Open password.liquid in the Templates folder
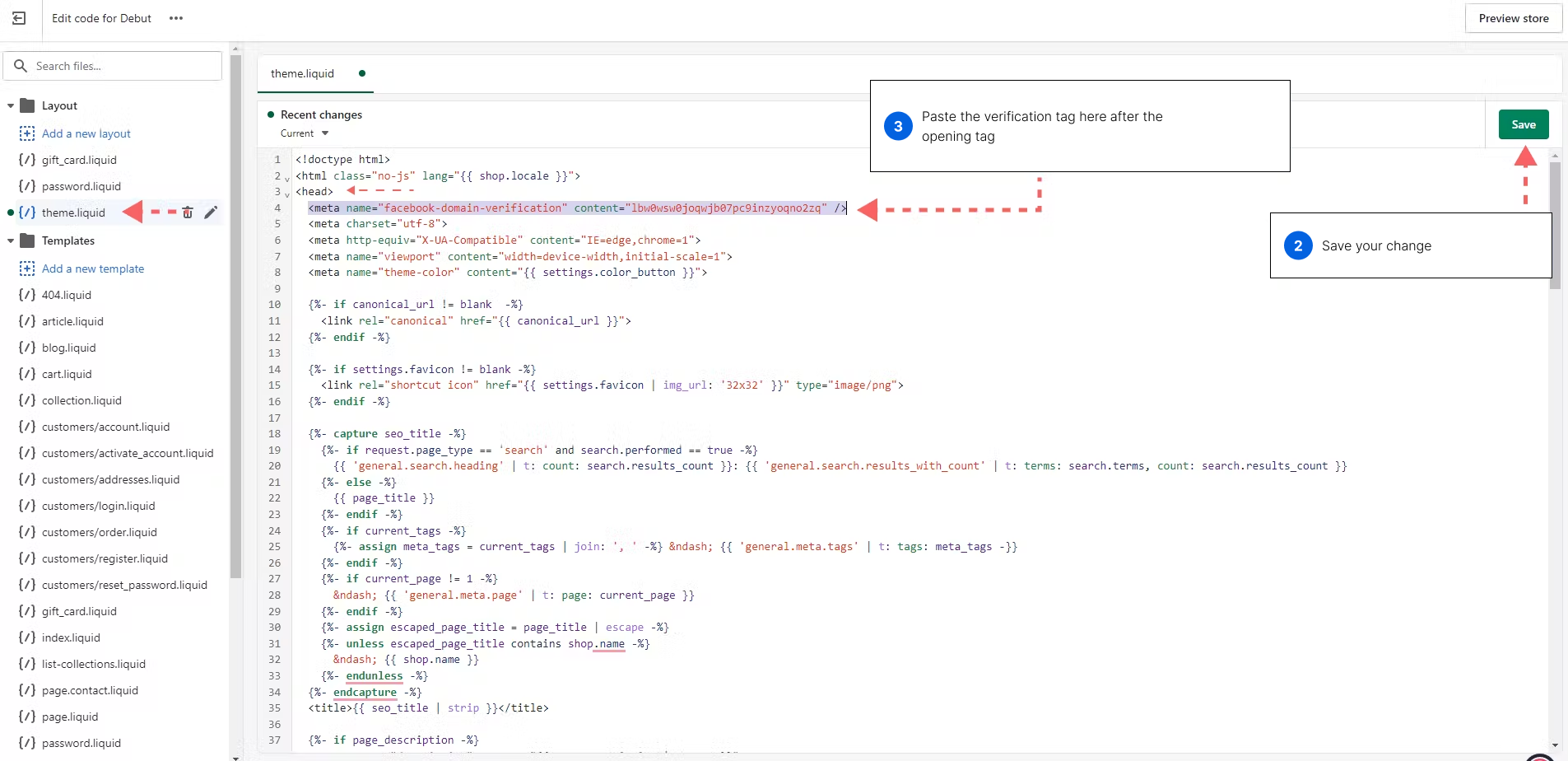 81,743
